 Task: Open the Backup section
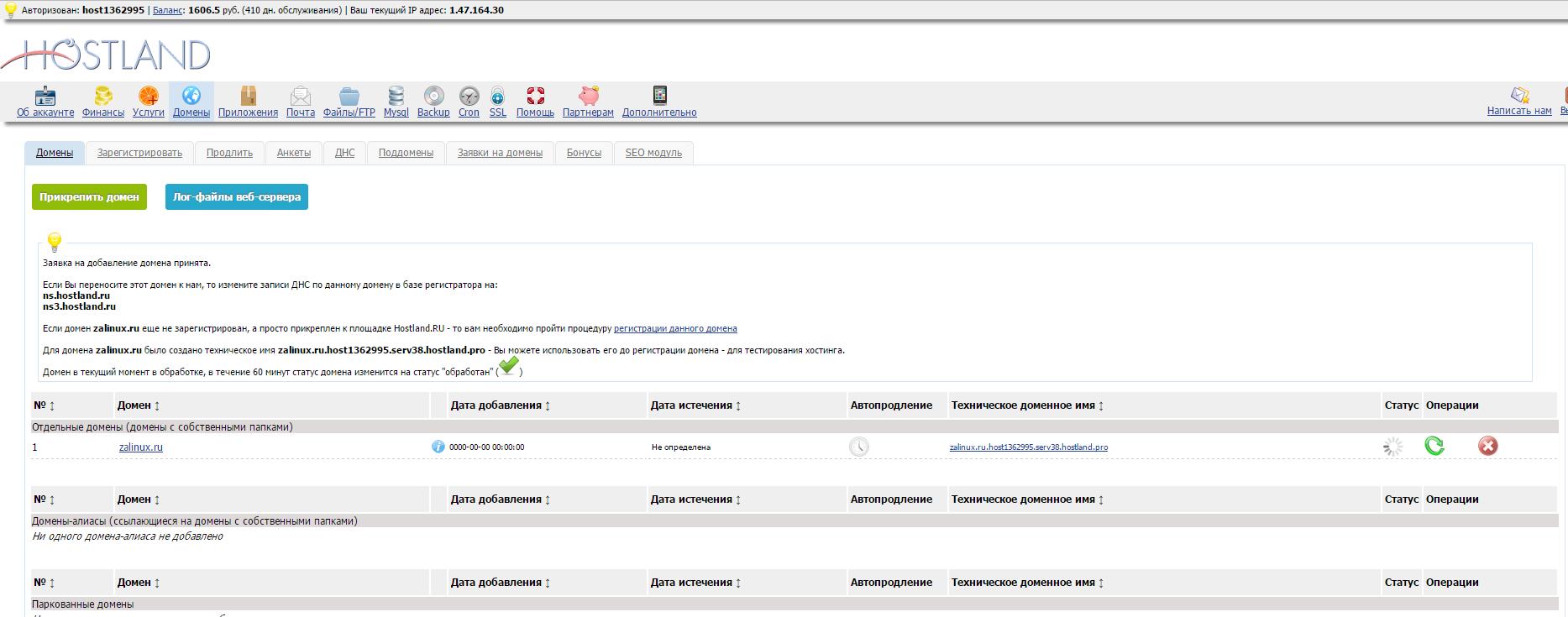433,102
